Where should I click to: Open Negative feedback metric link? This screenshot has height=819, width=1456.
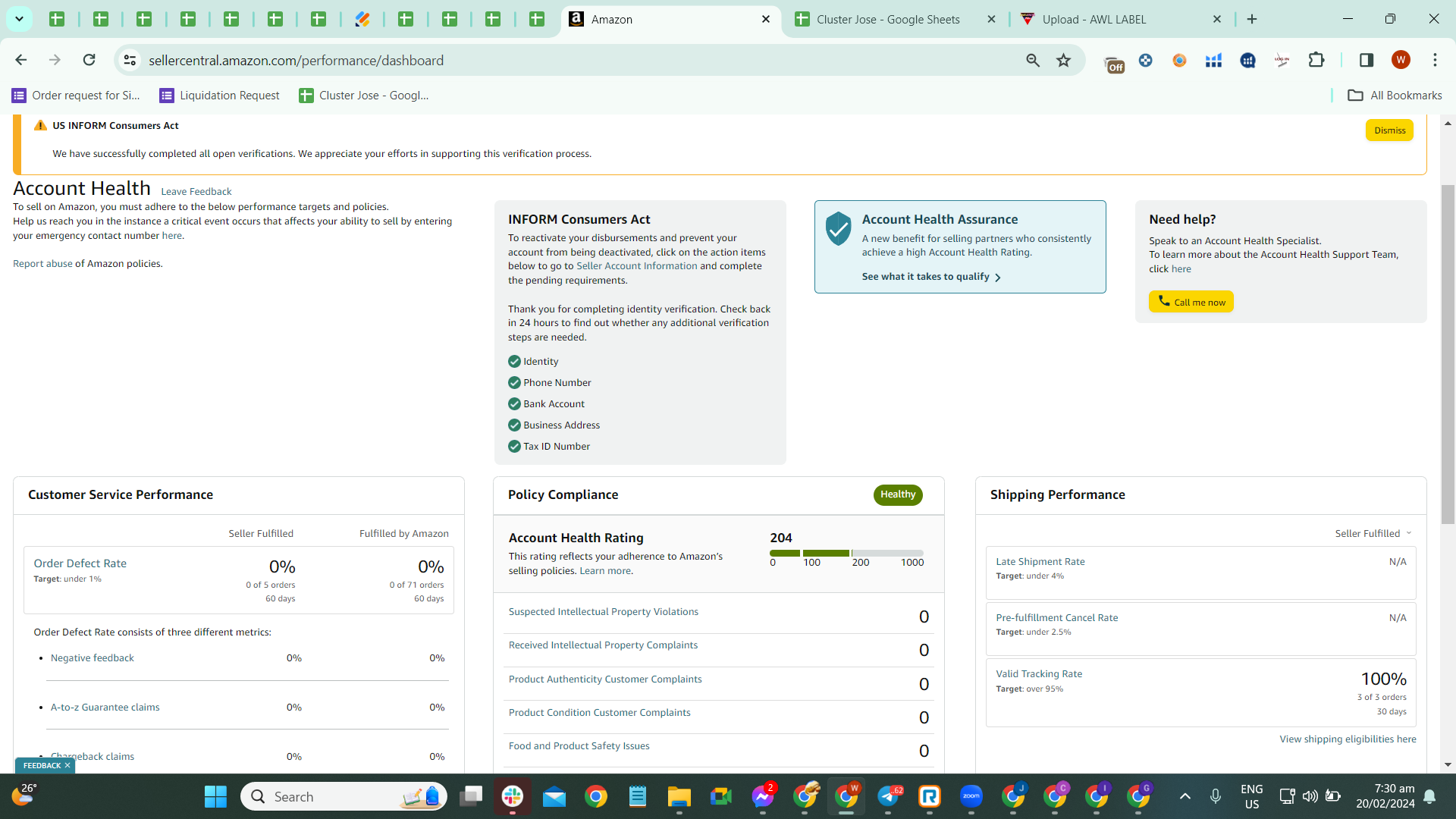93,658
